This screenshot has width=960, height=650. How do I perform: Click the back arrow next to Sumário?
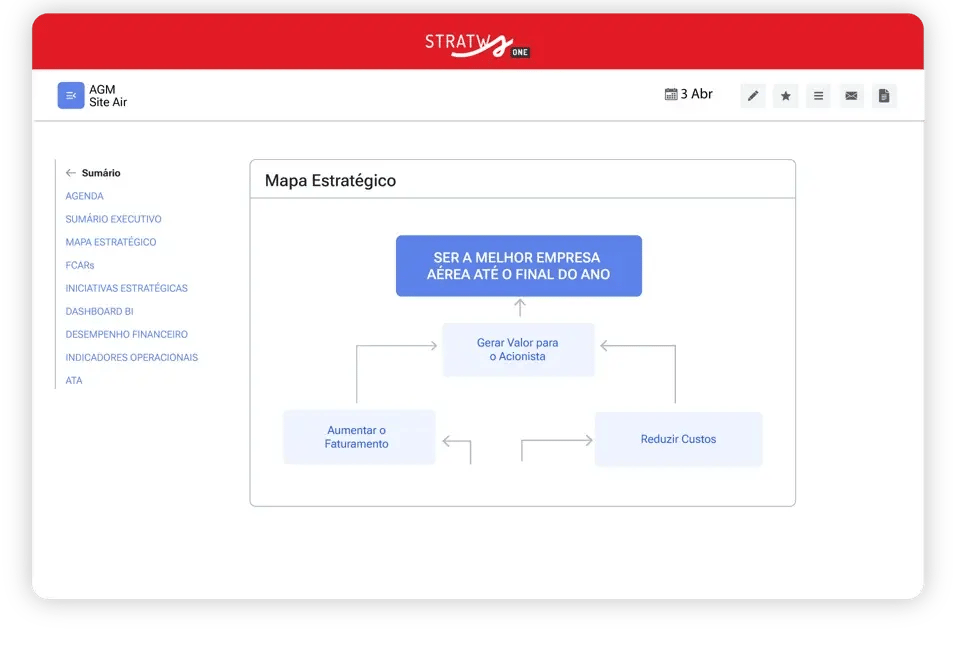70,173
